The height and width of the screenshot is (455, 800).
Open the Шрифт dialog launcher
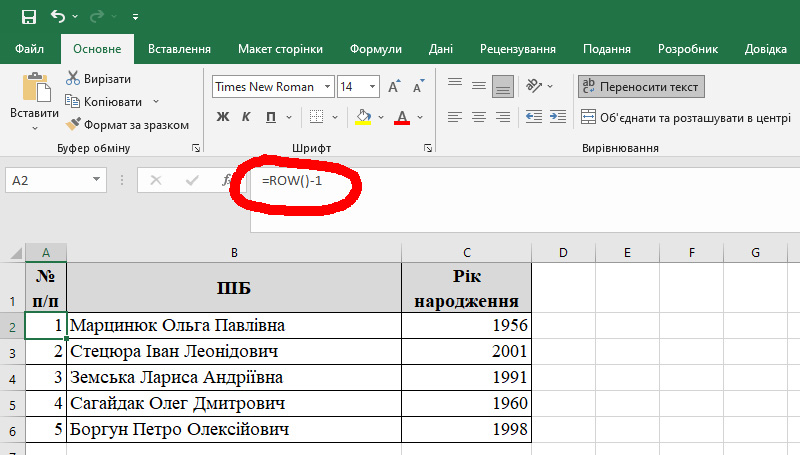(x=428, y=148)
